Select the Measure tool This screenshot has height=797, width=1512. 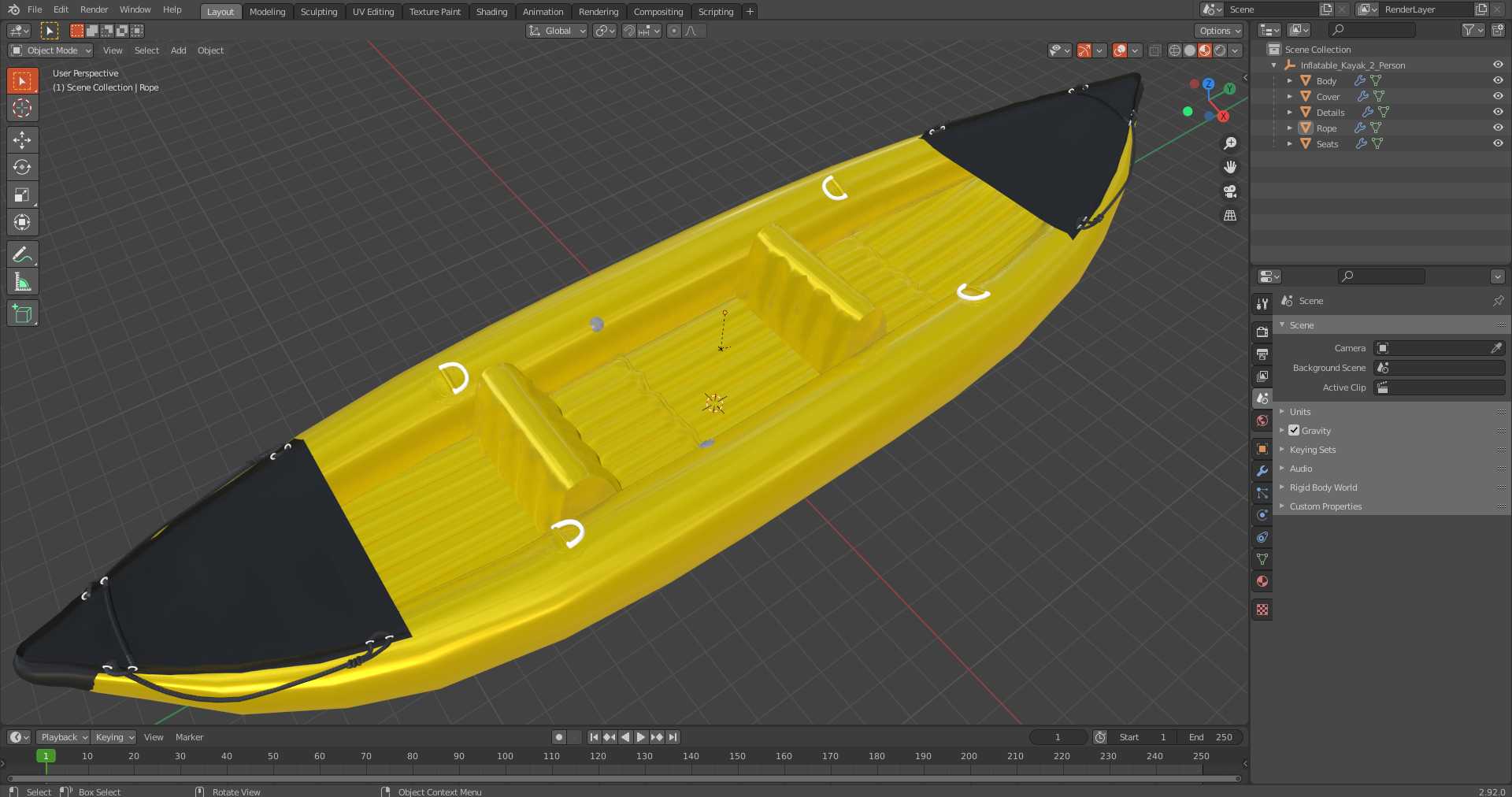pyautogui.click(x=22, y=282)
